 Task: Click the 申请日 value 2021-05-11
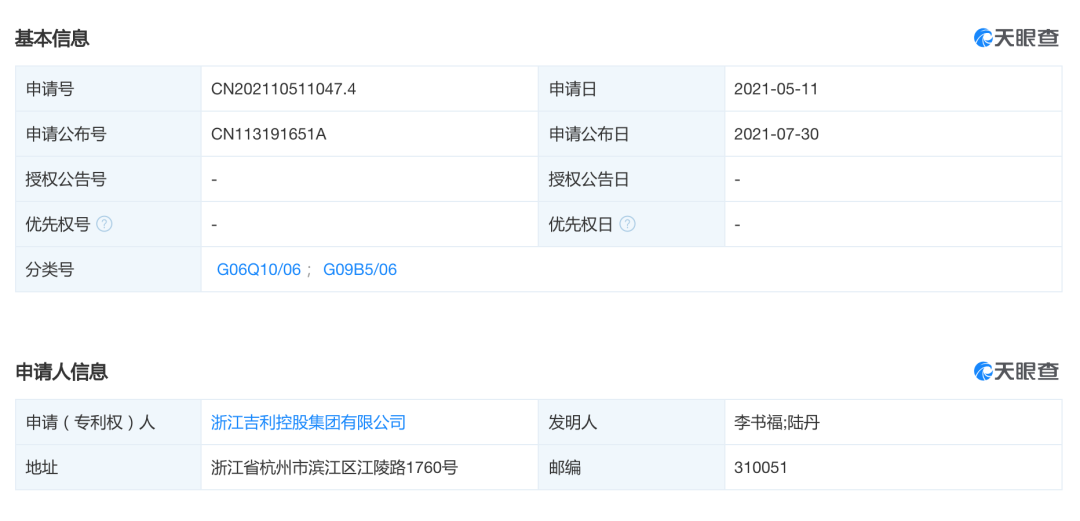(776, 89)
